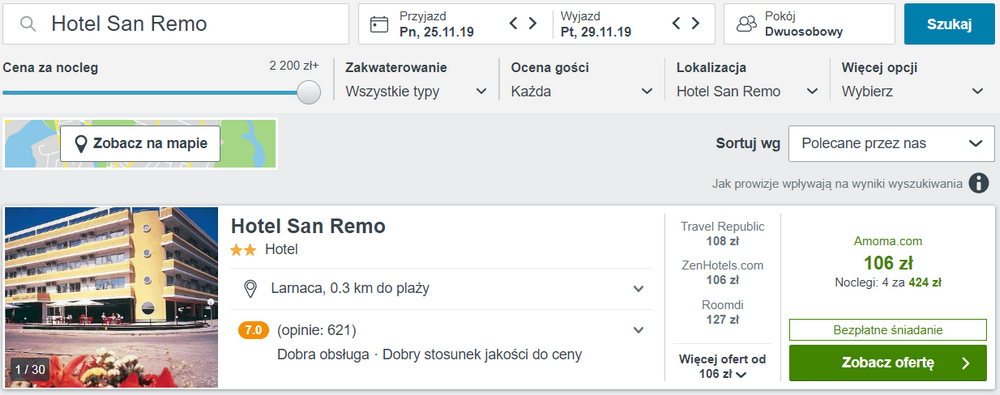Image resolution: width=1000 pixels, height=395 pixels.
Task: Click the Amoma.com 106 zł price
Action: (x=888, y=262)
